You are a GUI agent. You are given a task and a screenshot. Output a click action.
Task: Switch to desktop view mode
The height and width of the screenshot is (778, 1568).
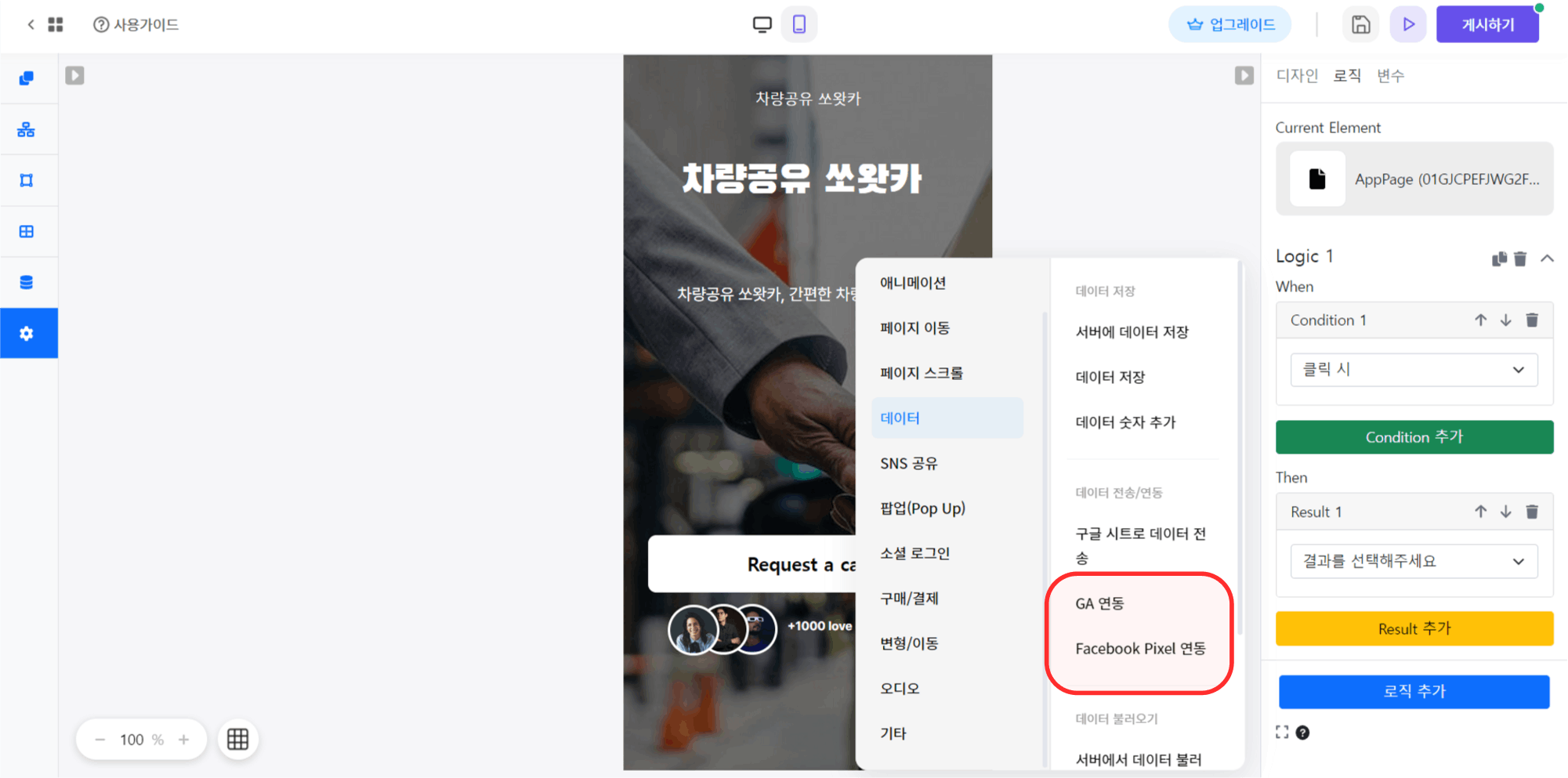[762, 24]
